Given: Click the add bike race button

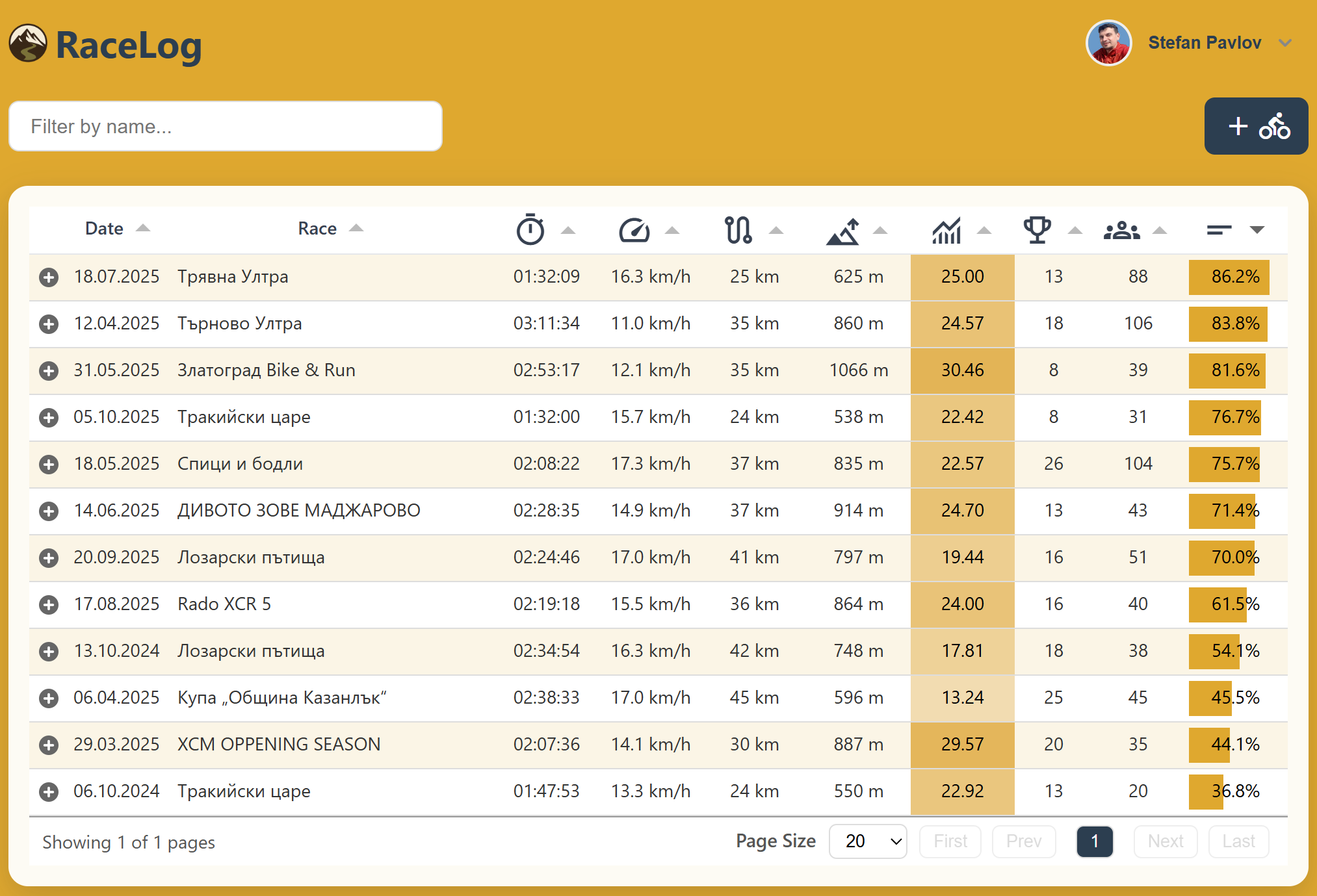Looking at the screenshot, I should [x=1256, y=126].
